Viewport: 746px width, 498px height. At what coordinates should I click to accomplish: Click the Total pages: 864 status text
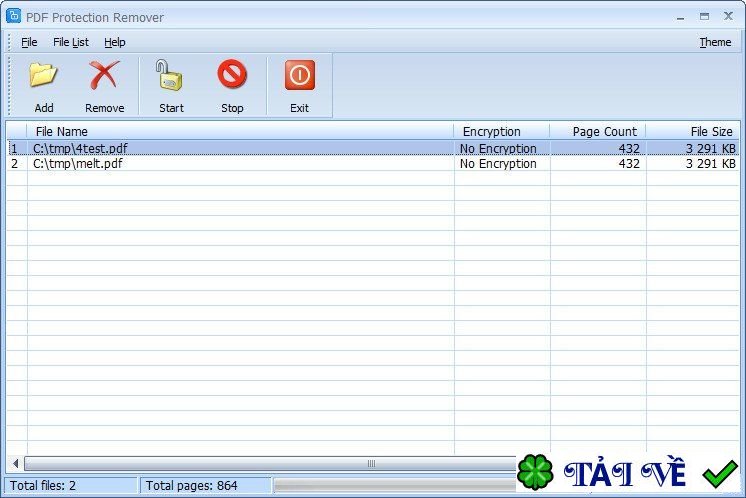(191, 485)
